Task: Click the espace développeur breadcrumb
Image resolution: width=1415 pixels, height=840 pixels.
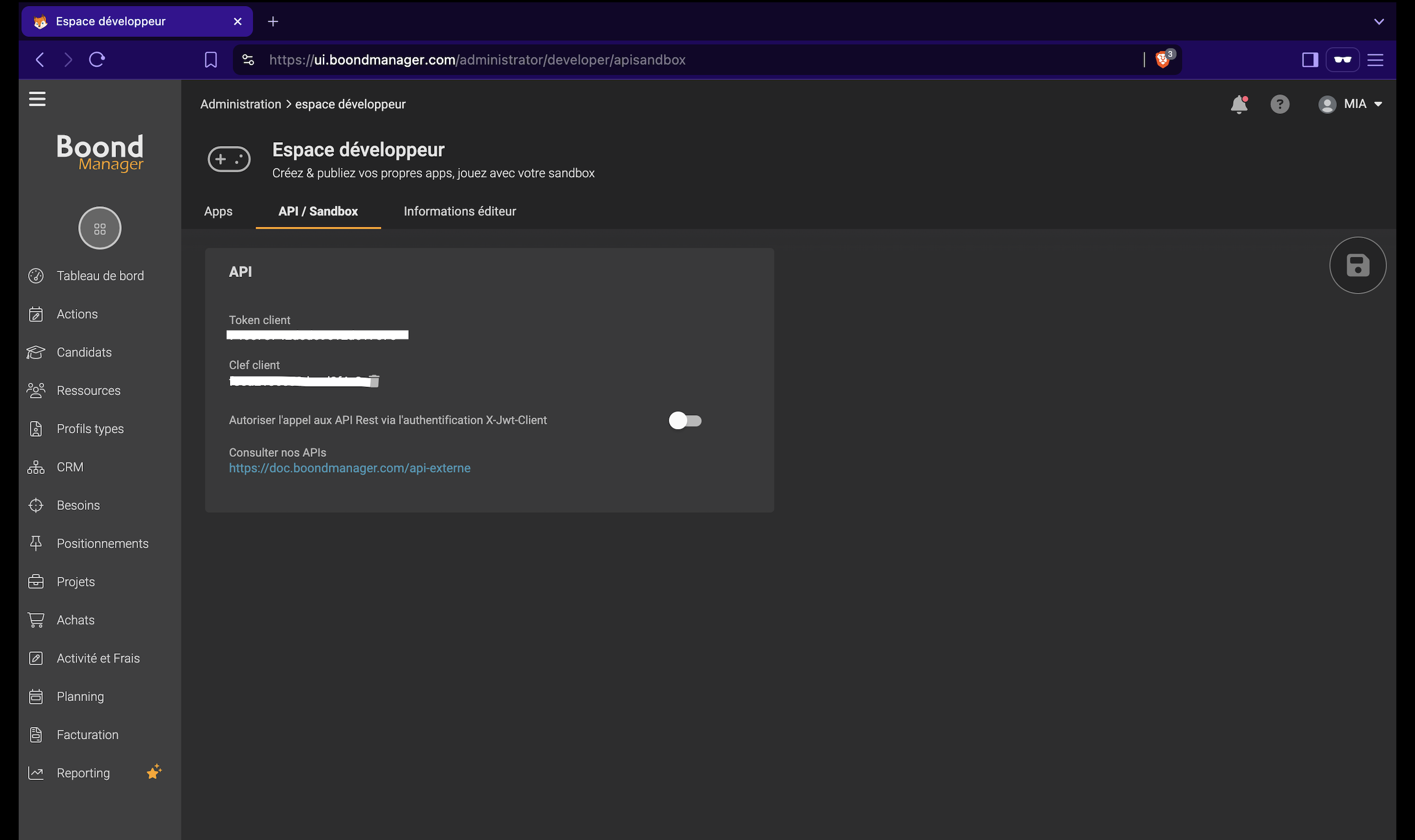Action: click(x=350, y=104)
